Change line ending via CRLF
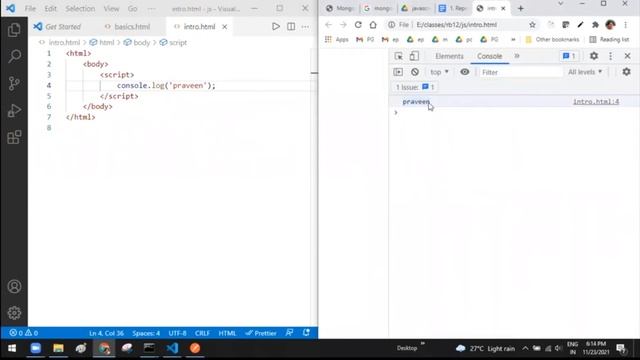Viewport: 640px width, 360px height. coord(202,333)
